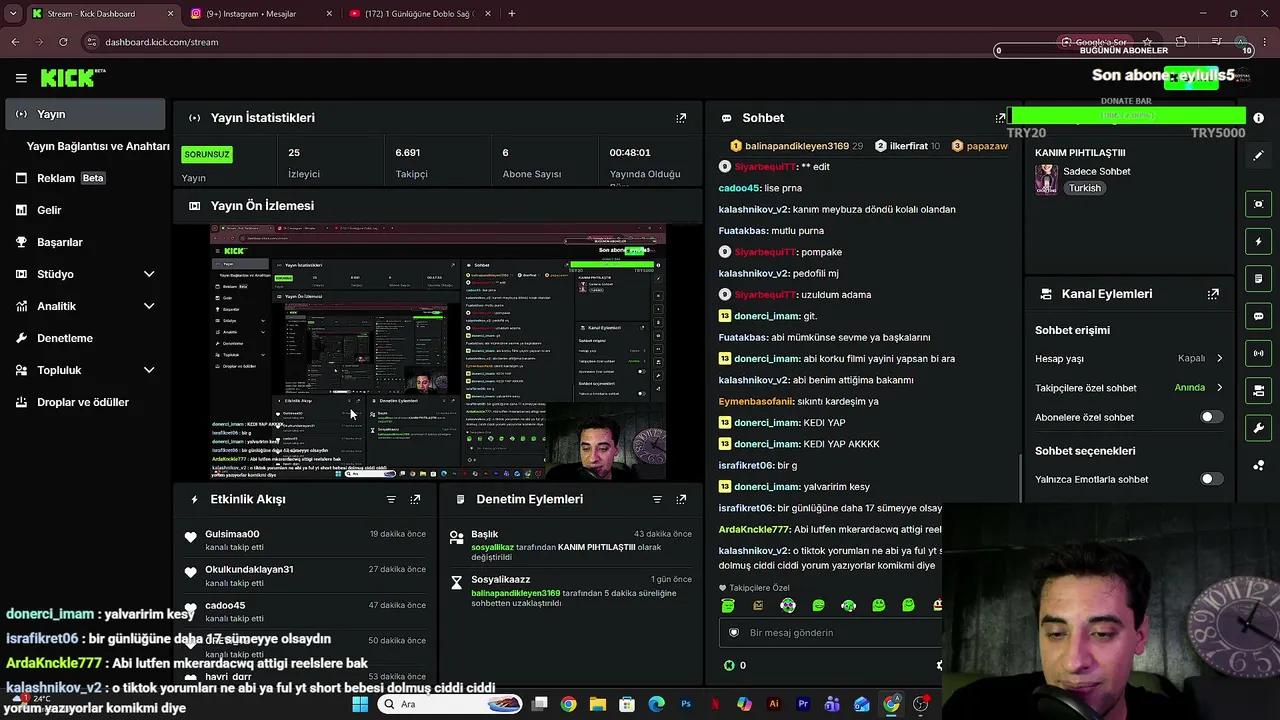Open chat settings gear icon
The width and height of the screenshot is (1280, 720).
click(x=939, y=665)
